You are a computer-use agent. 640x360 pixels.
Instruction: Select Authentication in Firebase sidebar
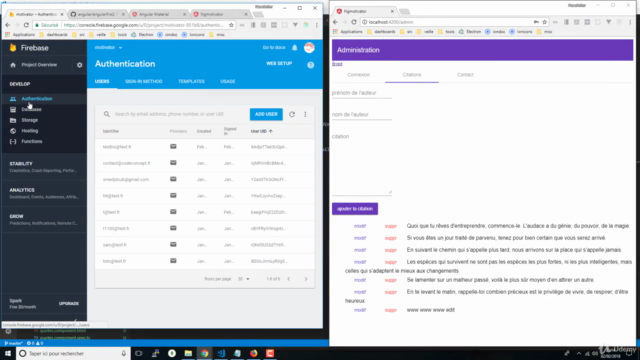pos(37,99)
